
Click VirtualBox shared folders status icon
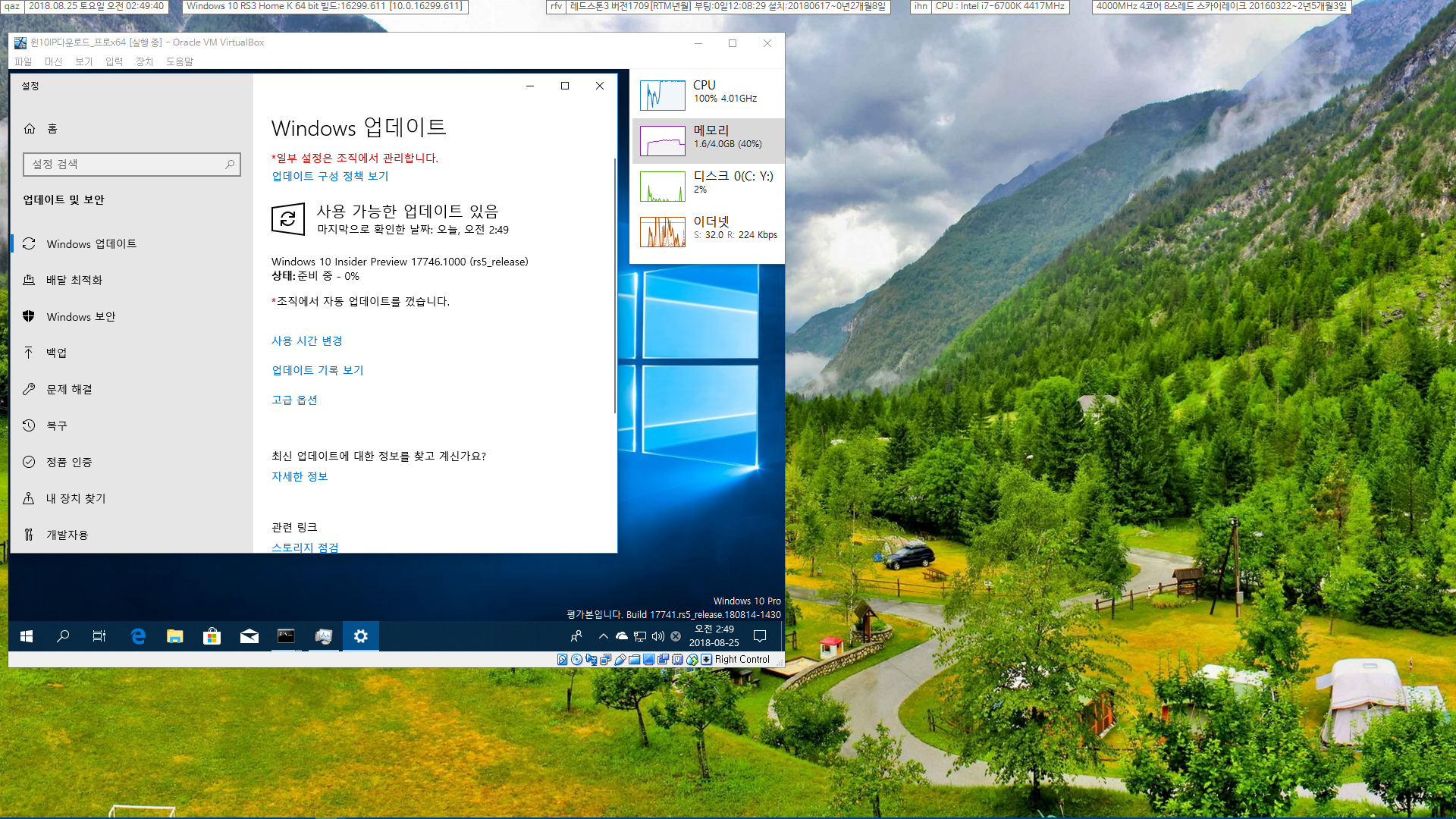click(x=634, y=659)
